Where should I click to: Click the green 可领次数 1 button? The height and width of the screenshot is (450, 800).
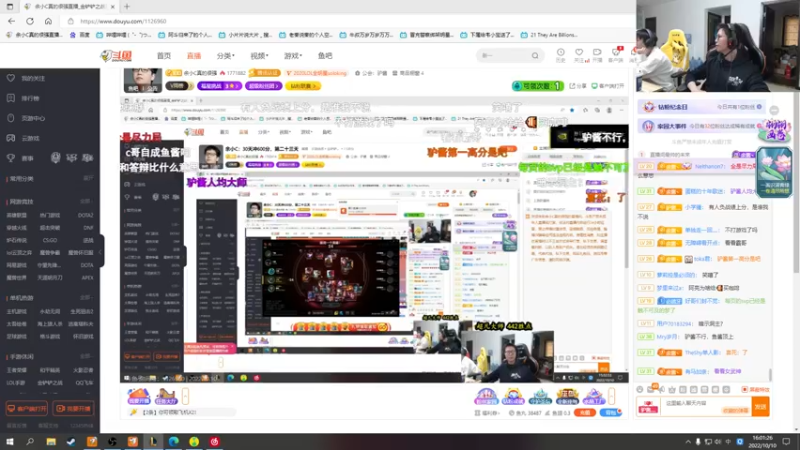tap(538, 86)
